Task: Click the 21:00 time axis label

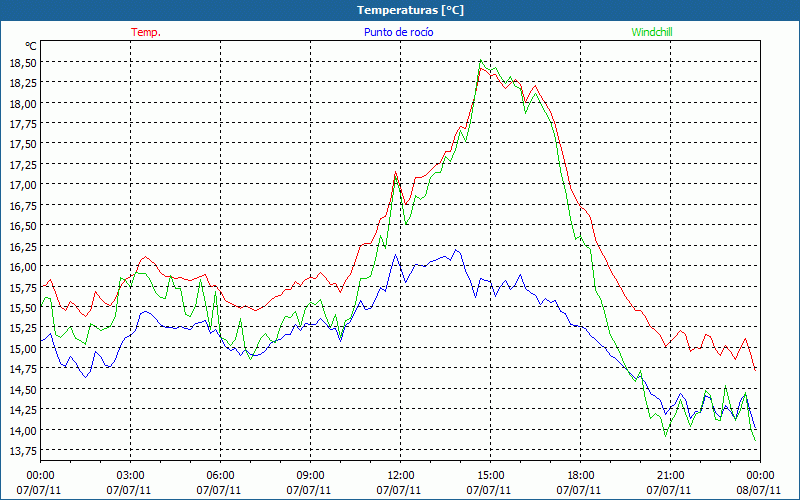Action: tap(670, 476)
